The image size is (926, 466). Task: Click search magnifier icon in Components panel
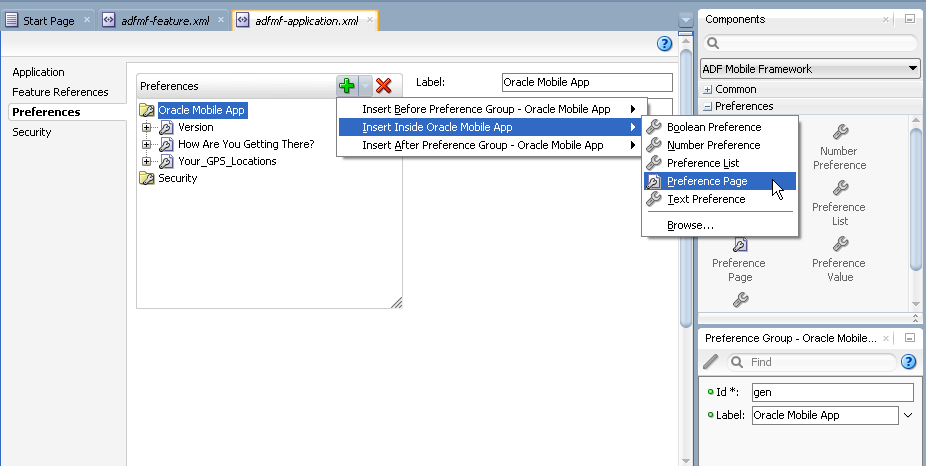pyautogui.click(x=713, y=43)
